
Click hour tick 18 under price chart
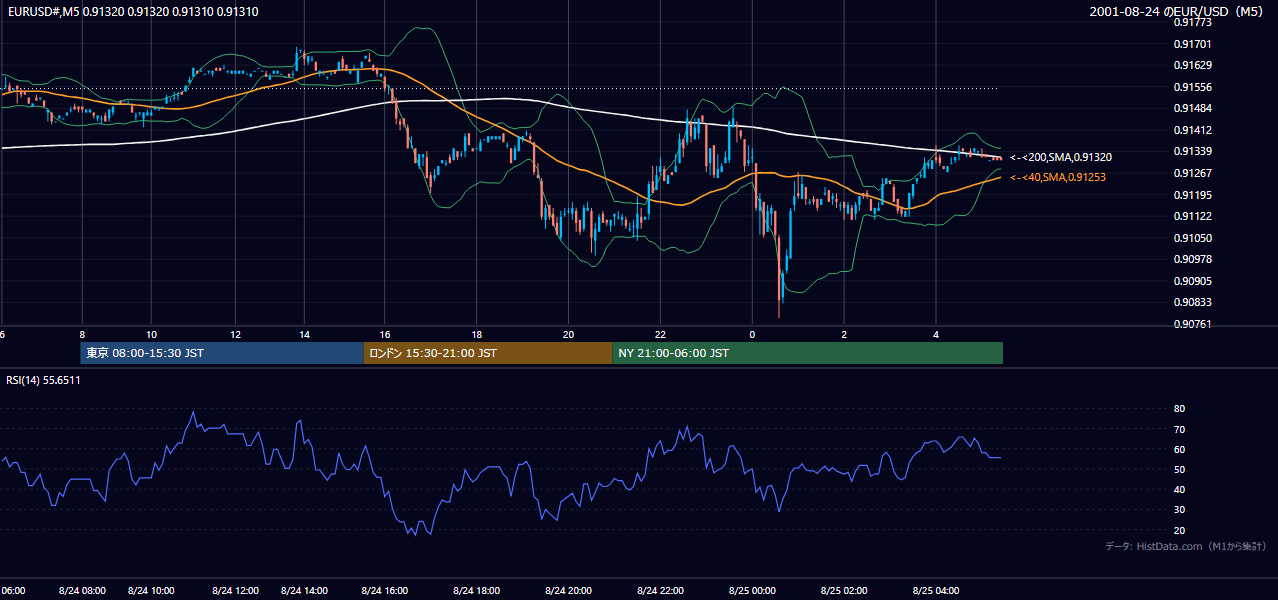click(x=477, y=334)
